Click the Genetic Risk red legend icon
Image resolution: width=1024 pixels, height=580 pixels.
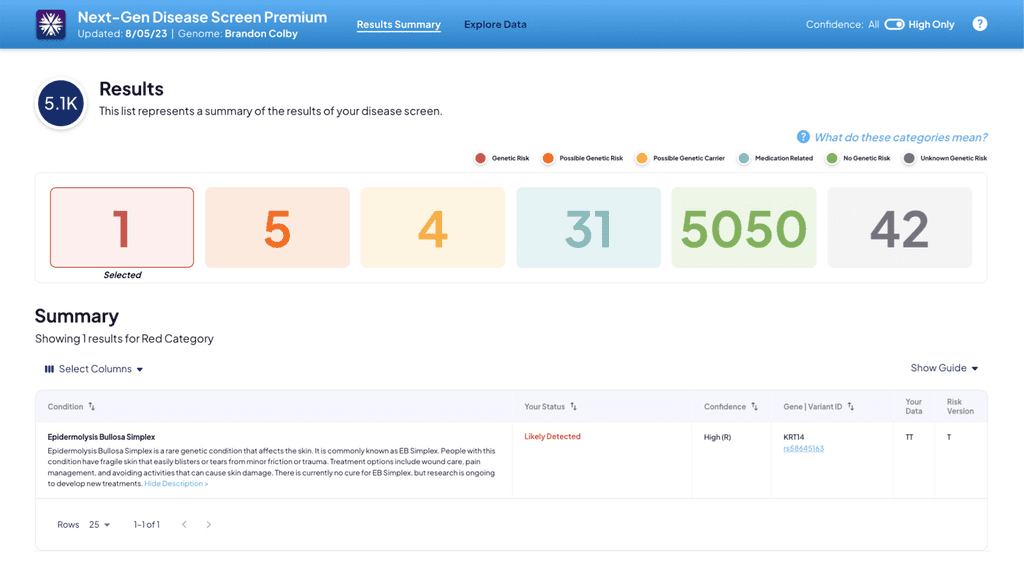pos(480,158)
